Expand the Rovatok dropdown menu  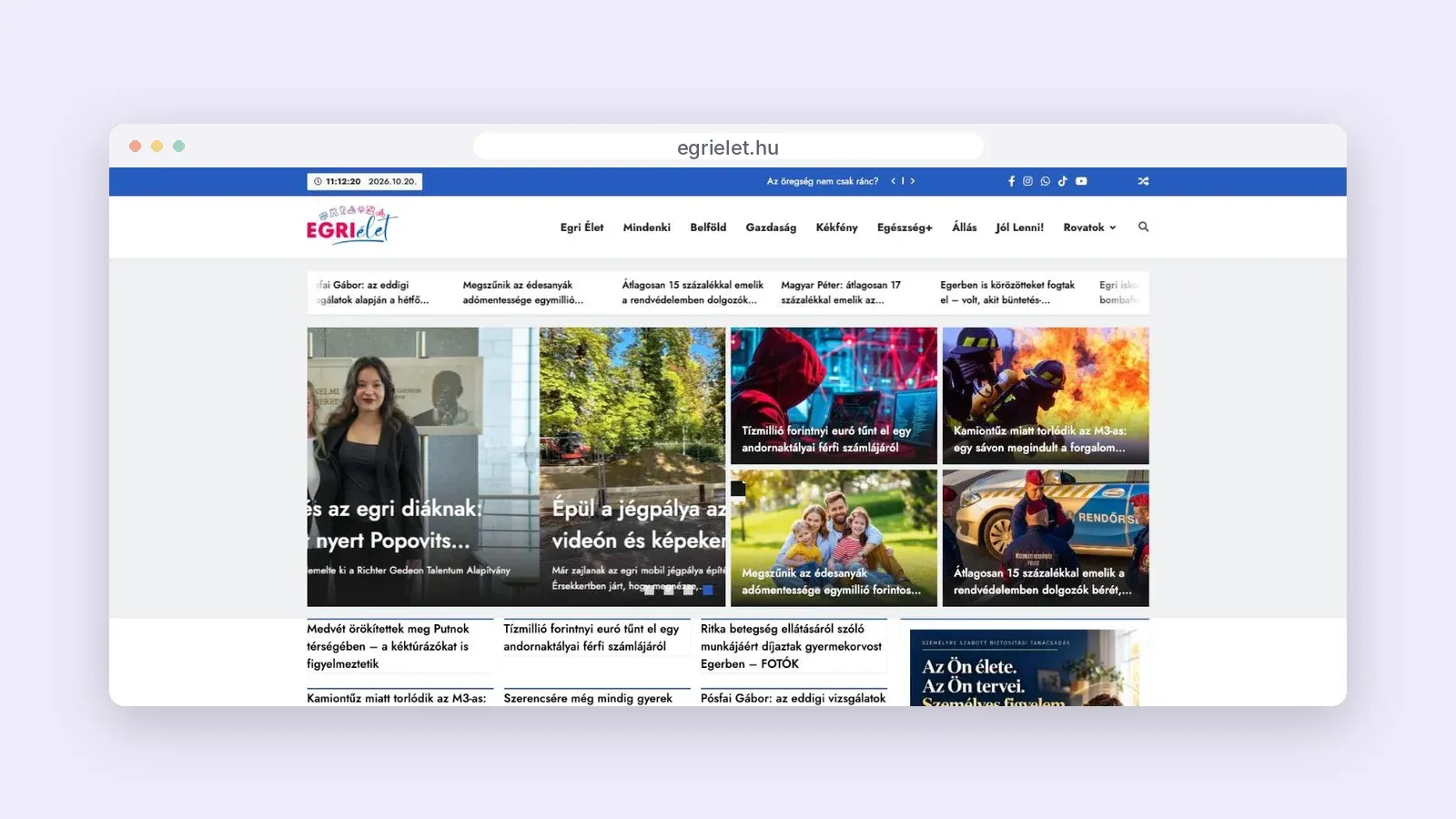click(x=1089, y=227)
